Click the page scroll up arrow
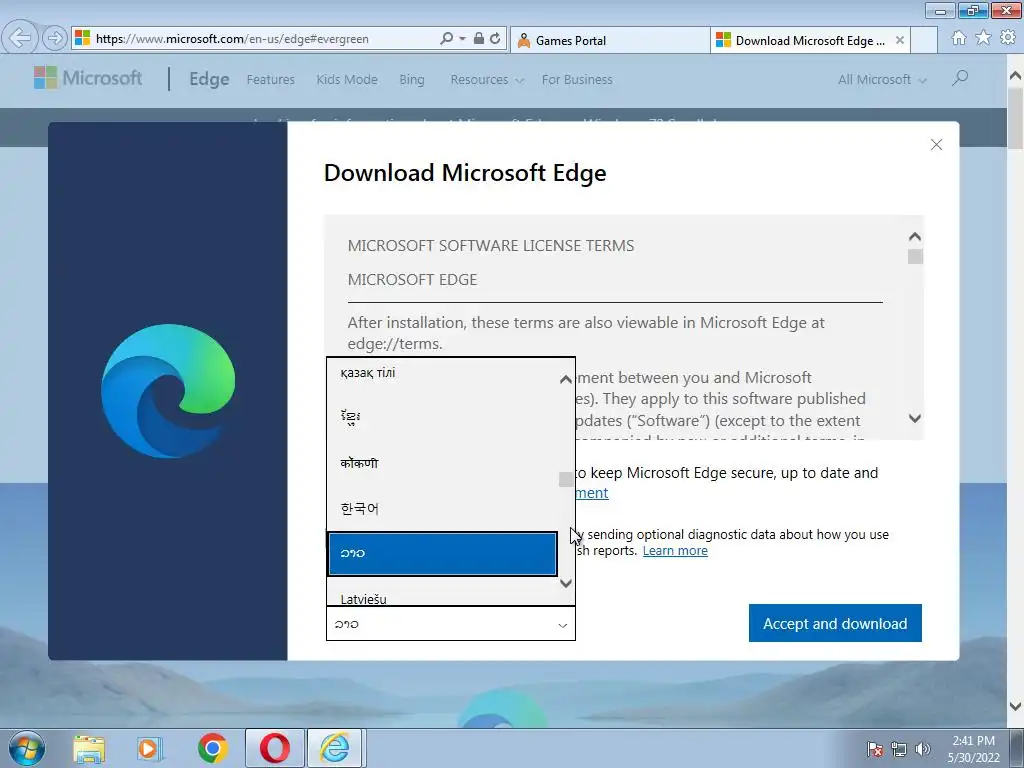 (x=1016, y=77)
